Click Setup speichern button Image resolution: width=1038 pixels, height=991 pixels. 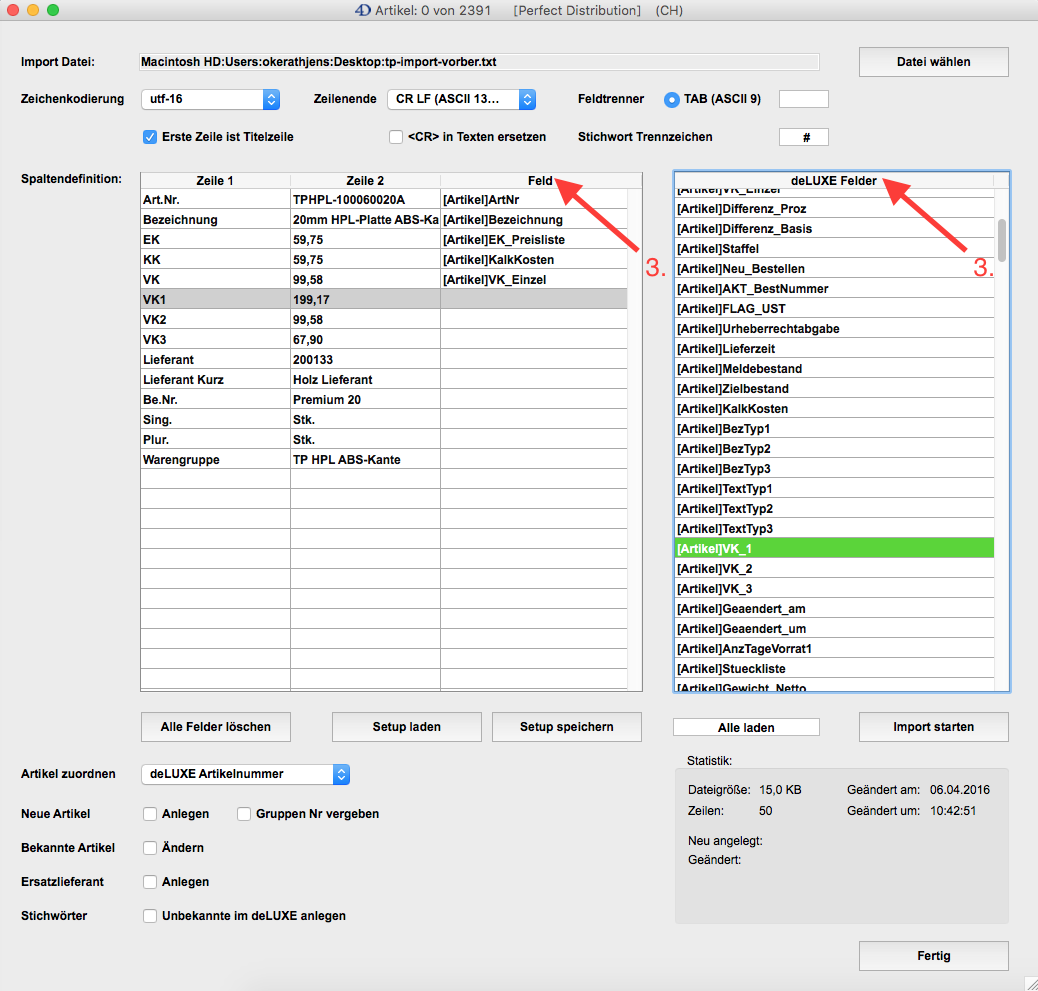[566, 727]
